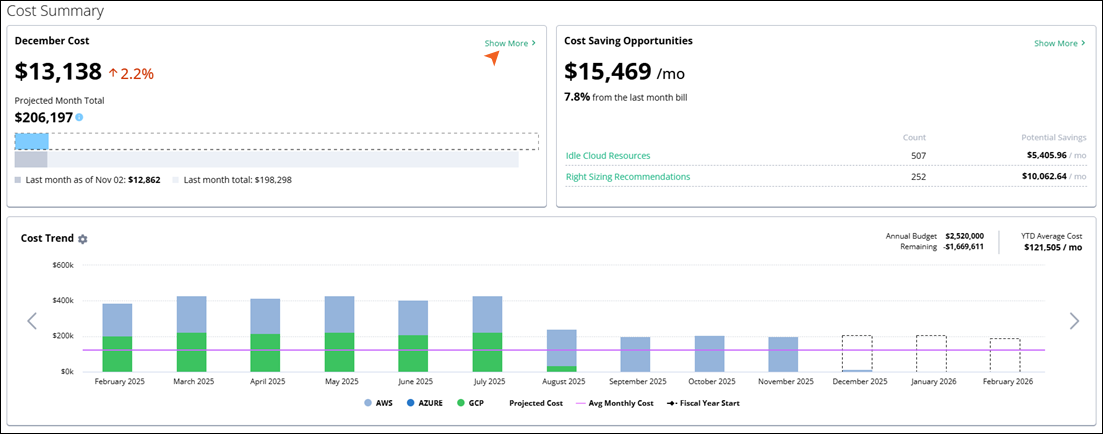Toggle Avg Monthly Cost legend line

[615, 404]
